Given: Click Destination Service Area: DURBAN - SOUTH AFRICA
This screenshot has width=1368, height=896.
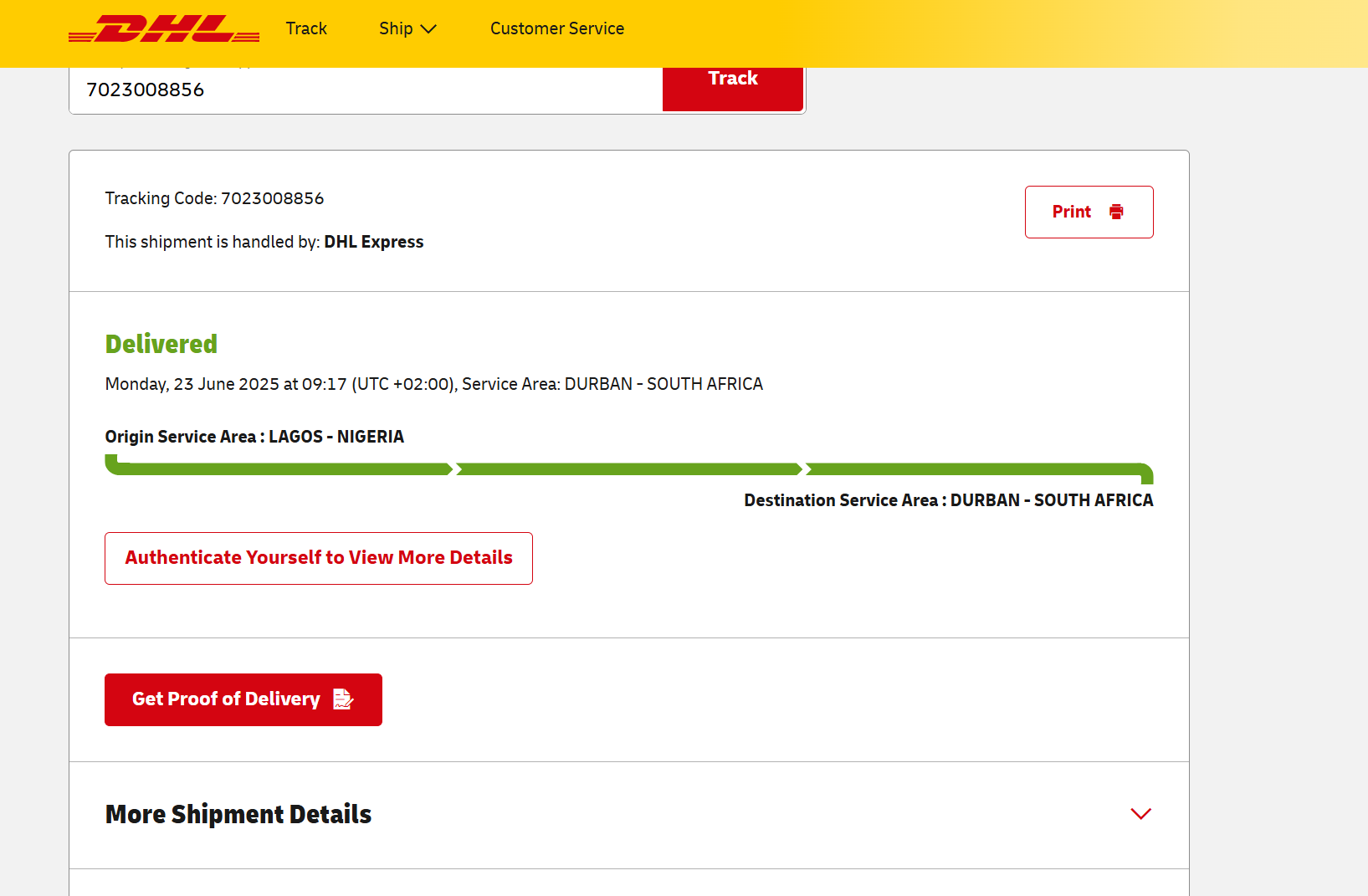Looking at the screenshot, I should (949, 500).
